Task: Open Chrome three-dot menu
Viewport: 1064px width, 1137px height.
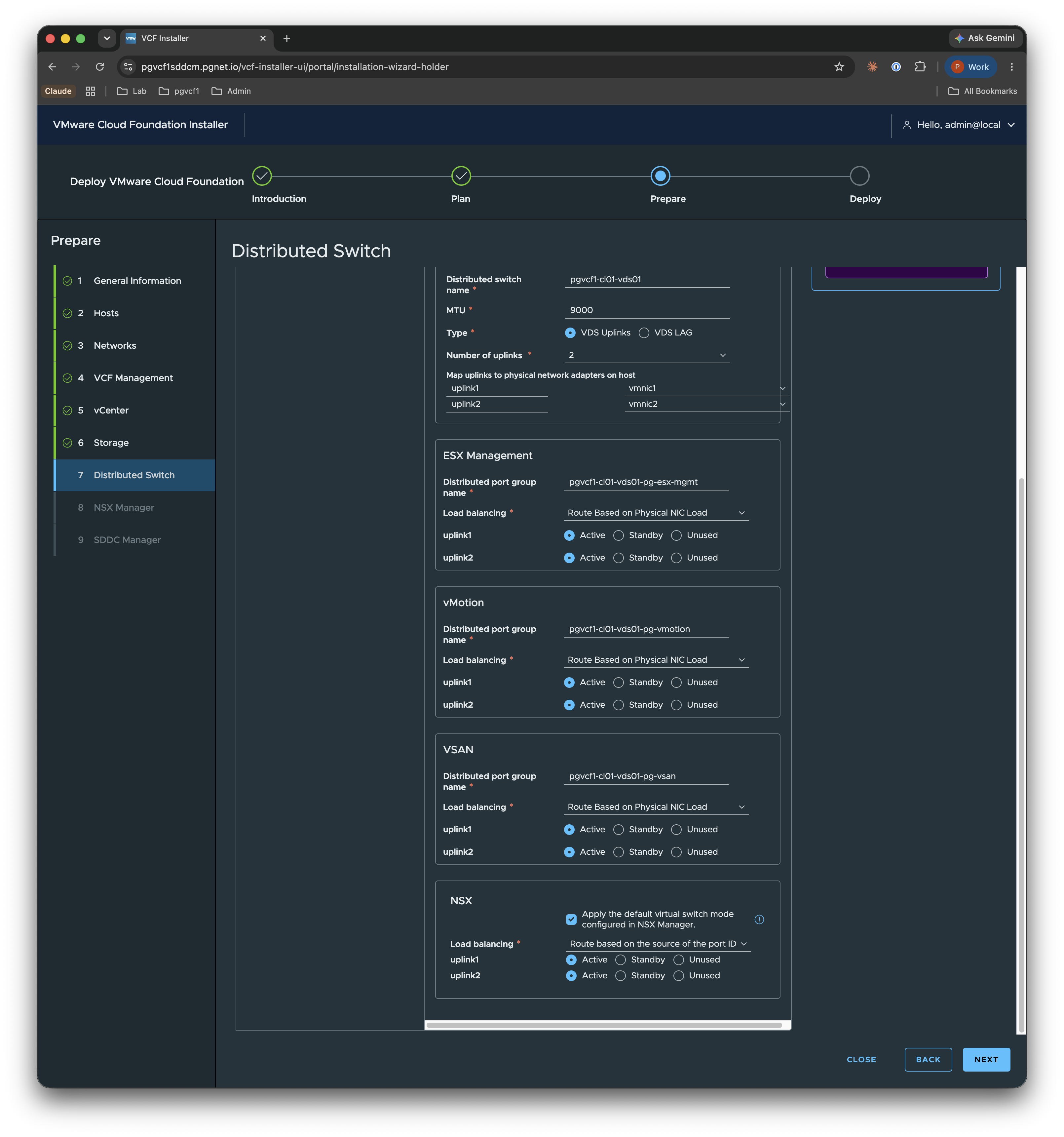Action: click(1011, 67)
